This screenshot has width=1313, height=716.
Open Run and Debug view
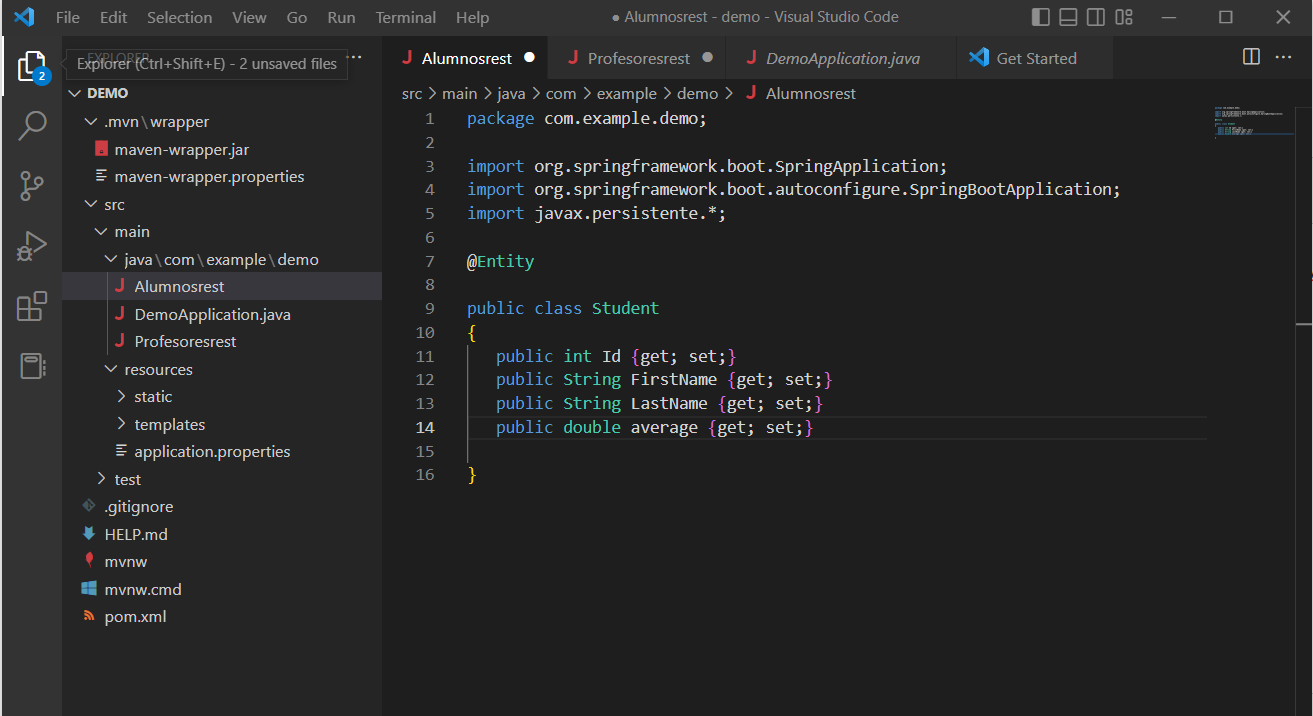point(32,246)
